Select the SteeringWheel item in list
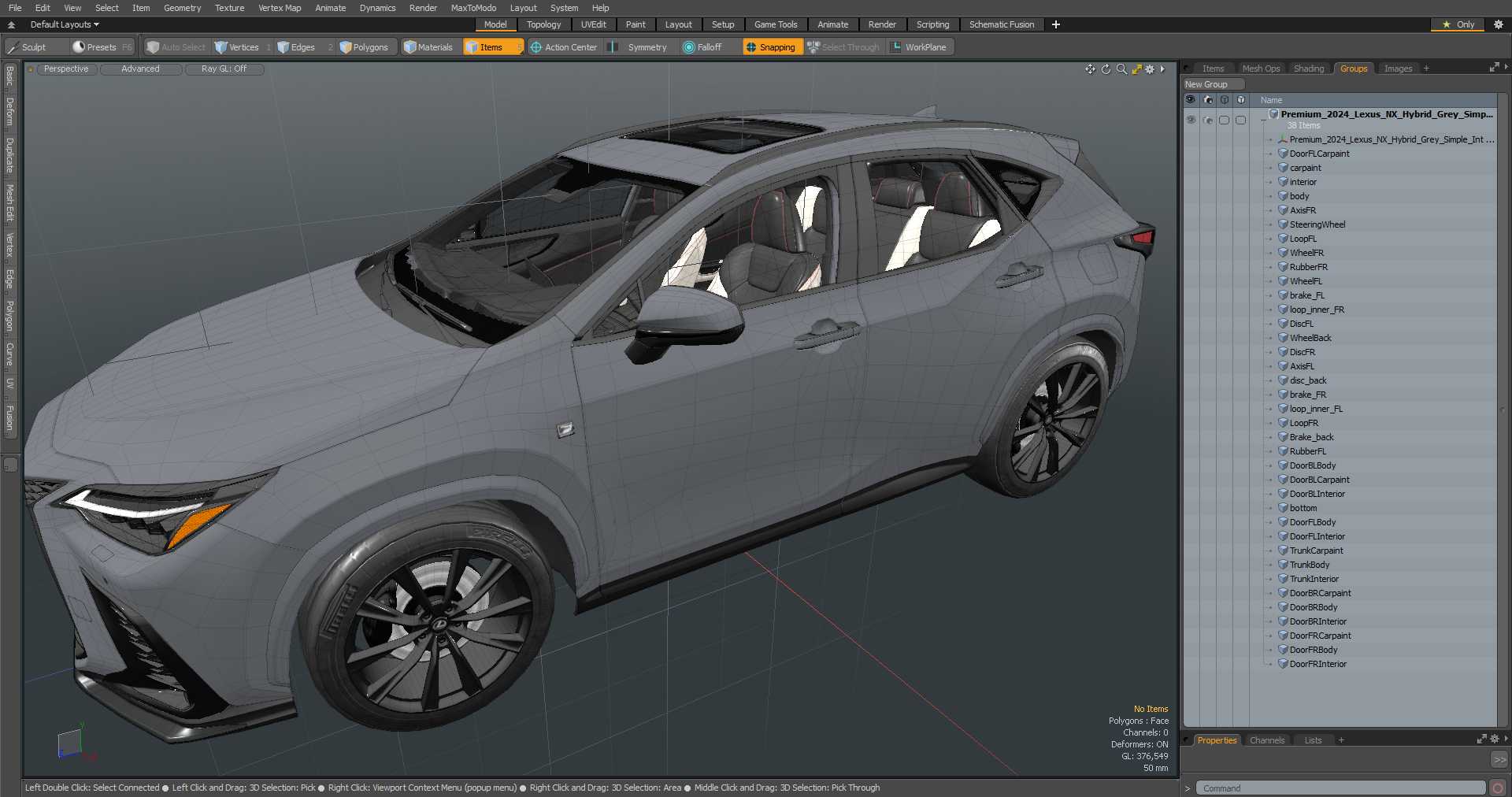Viewport: 1512px width, 797px height. 1317,224
